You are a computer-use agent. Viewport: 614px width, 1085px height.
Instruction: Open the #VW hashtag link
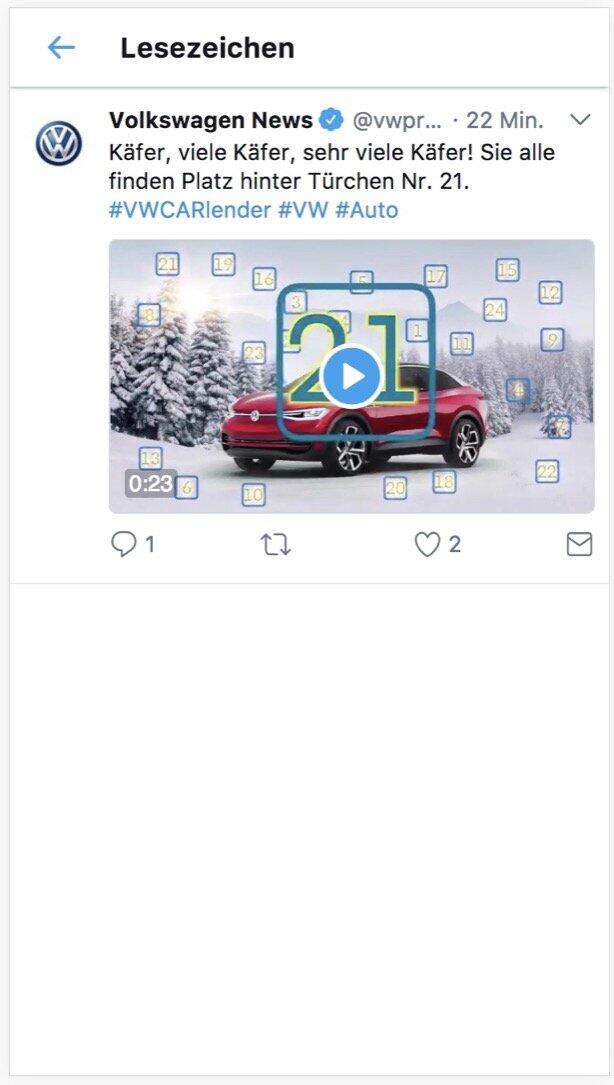point(303,210)
